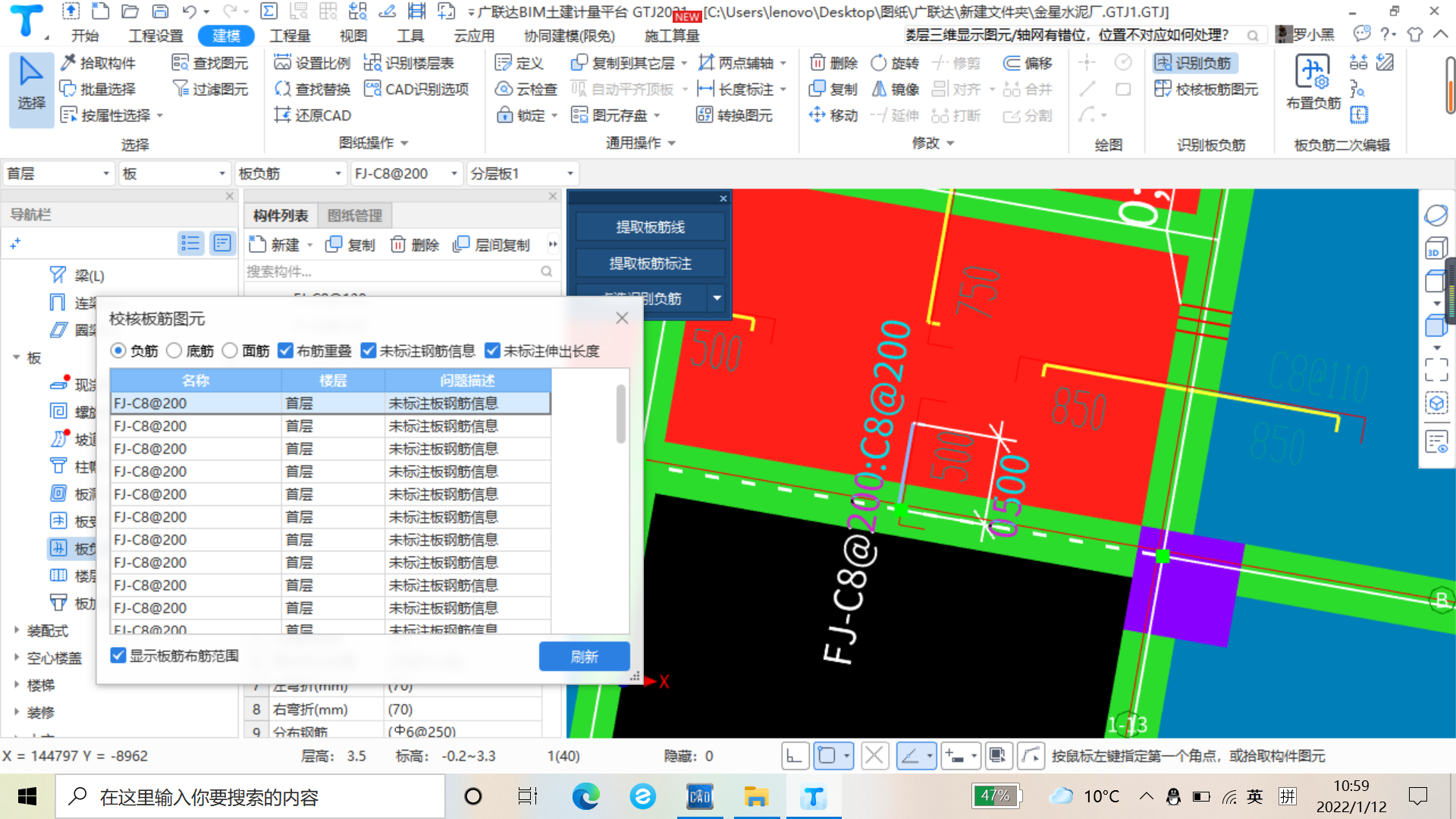
Task: Uncheck the 布筋重叠 checkbox
Action: (285, 350)
